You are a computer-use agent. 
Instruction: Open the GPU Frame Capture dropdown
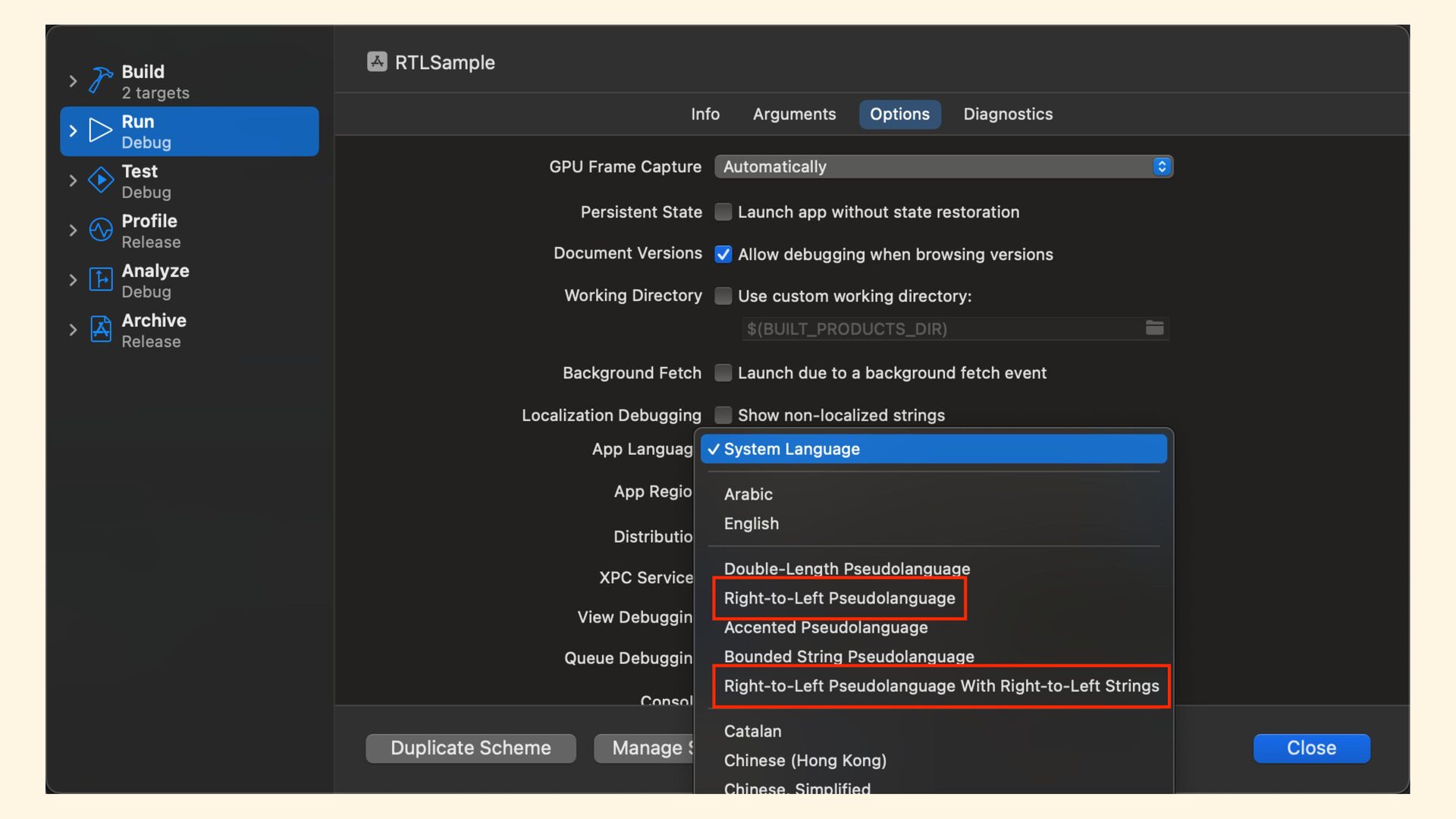coord(943,167)
